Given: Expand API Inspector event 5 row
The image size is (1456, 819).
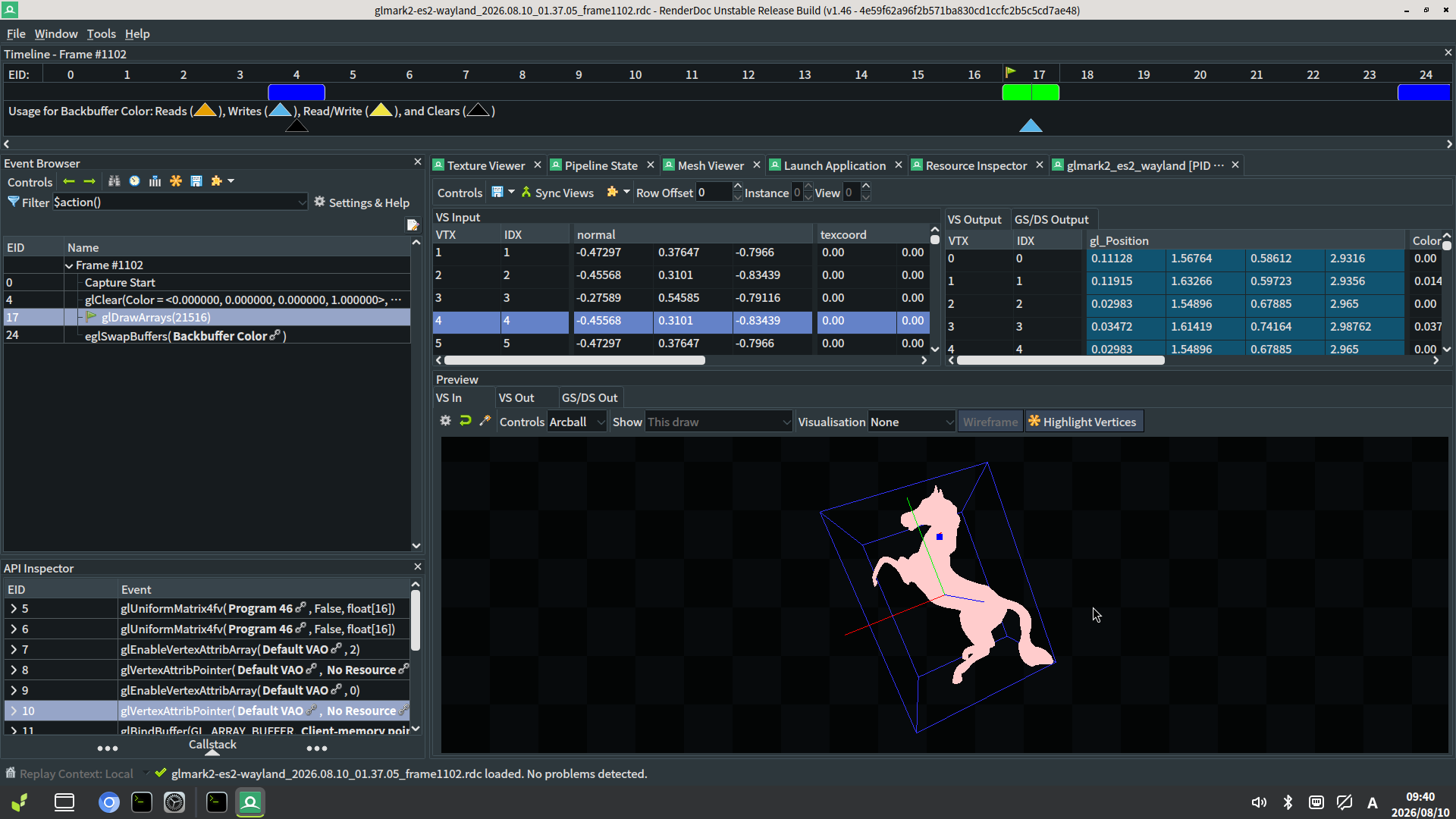Looking at the screenshot, I should coord(14,608).
